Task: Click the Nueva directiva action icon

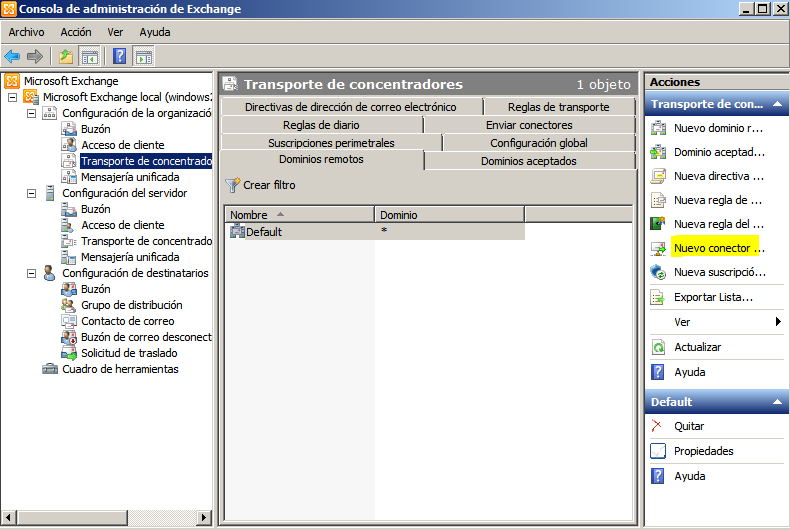Action: click(658, 176)
